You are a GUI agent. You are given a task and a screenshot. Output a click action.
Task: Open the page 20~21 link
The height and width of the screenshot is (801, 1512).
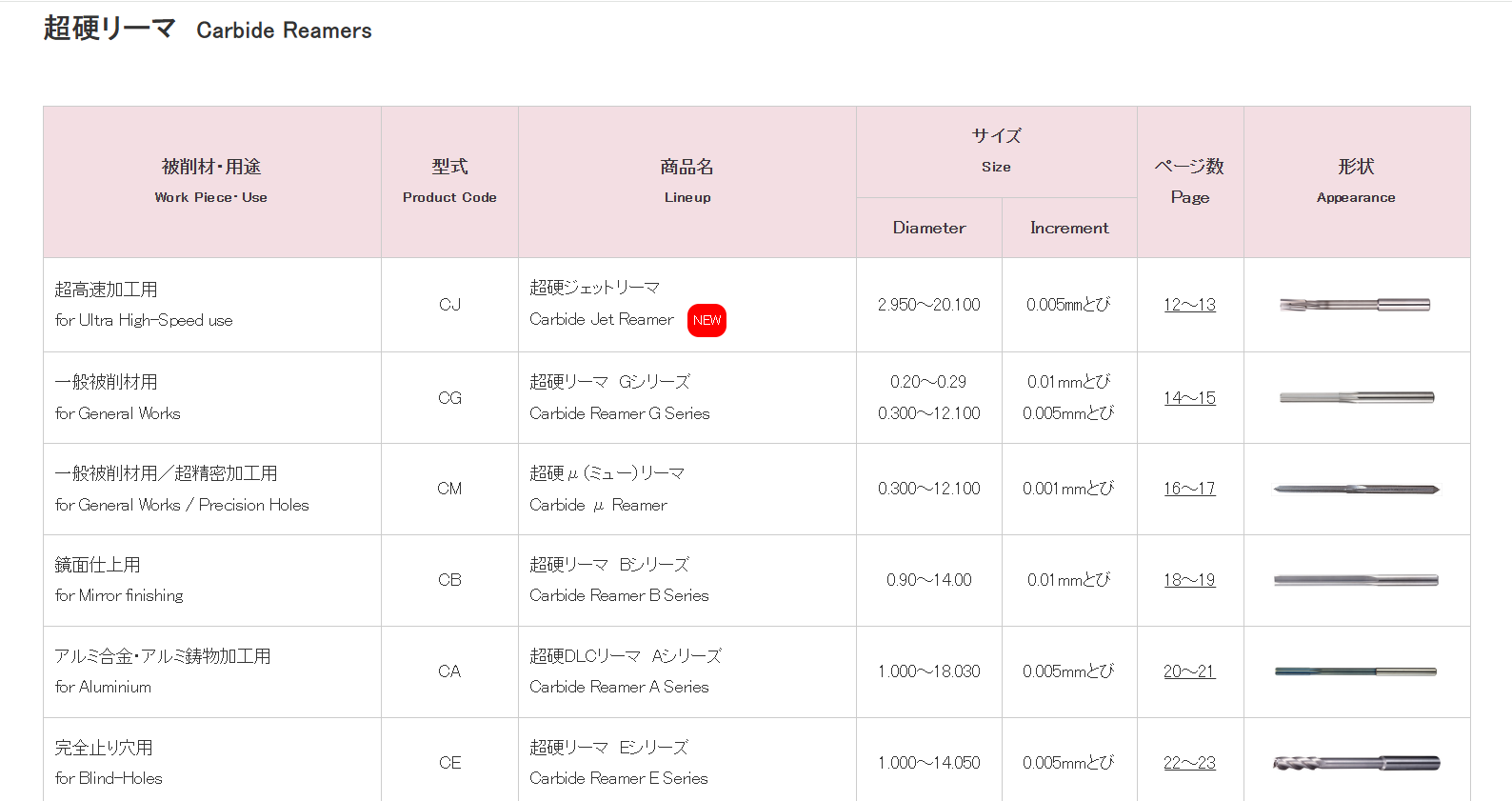pyautogui.click(x=1189, y=671)
